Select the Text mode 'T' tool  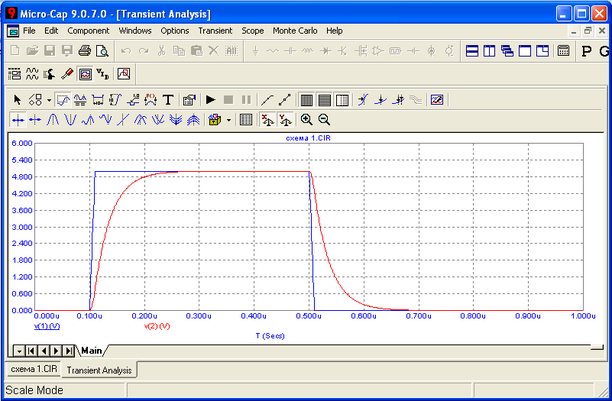168,99
